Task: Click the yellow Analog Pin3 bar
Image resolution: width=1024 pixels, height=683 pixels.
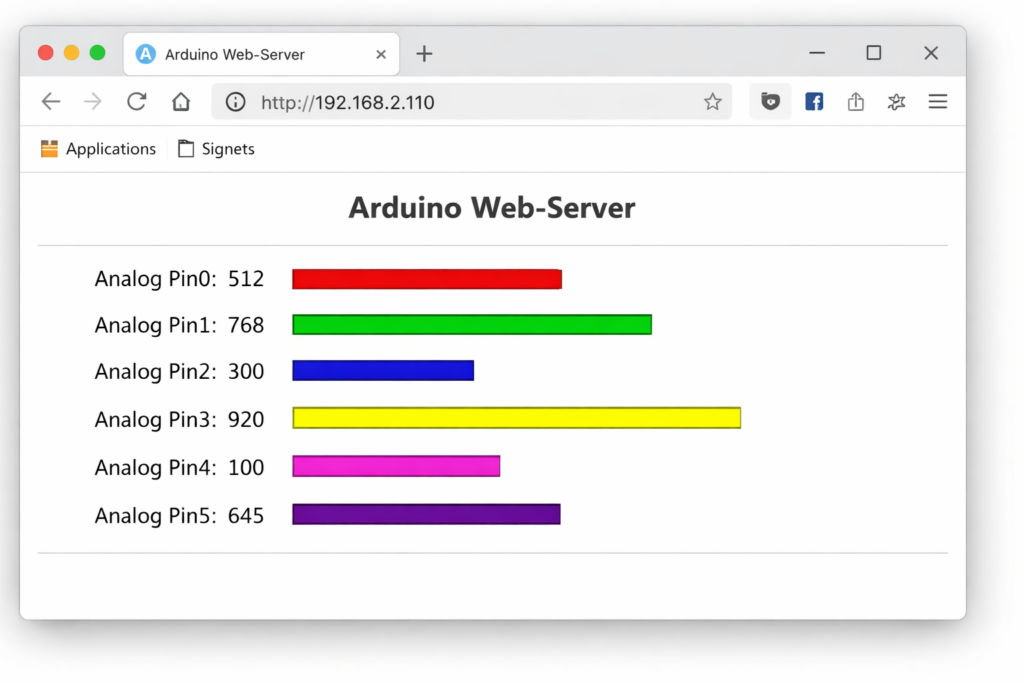Action: 516,418
